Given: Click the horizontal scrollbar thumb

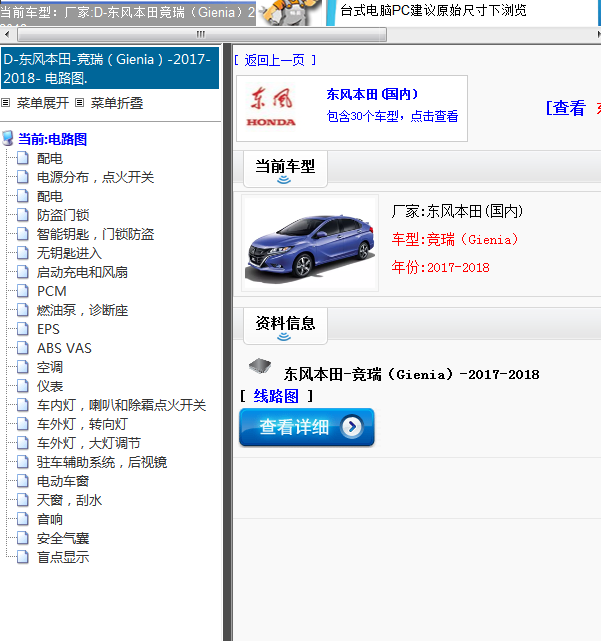Looking at the screenshot, I should 202,34.
